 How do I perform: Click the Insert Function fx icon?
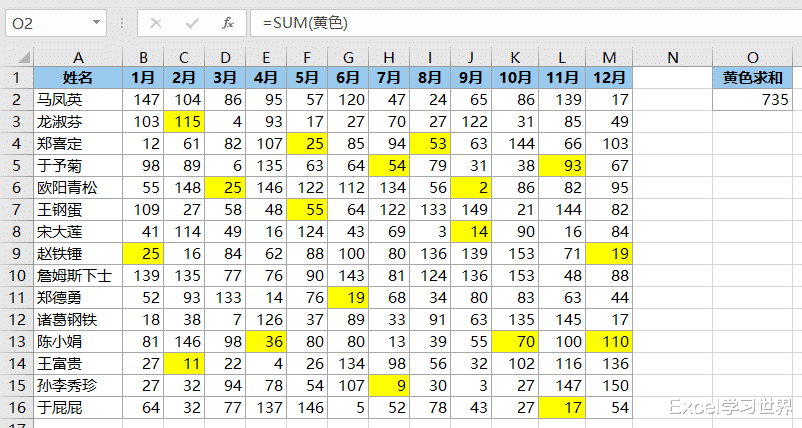tap(228, 23)
